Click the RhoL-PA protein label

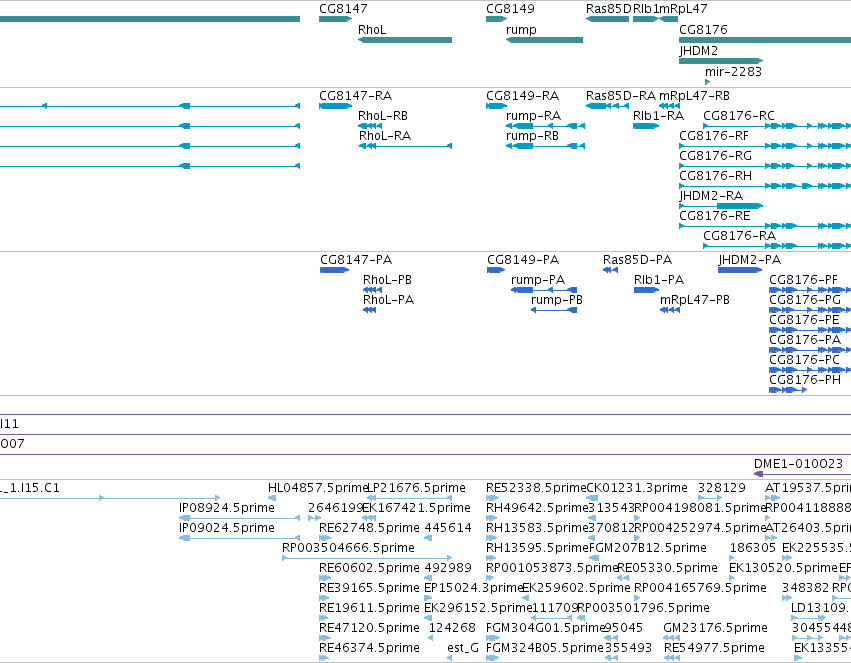click(388, 300)
